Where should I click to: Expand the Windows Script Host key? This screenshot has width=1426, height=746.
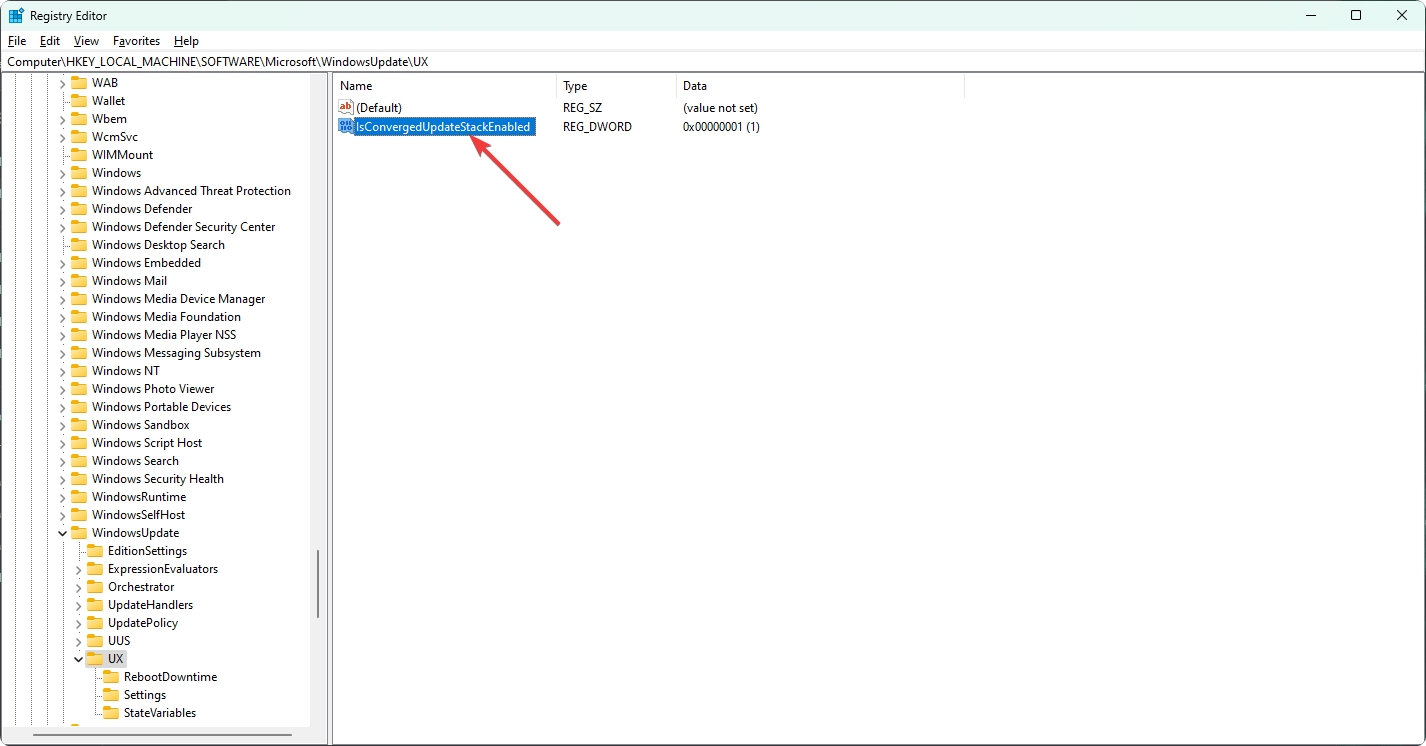coord(62,443)
